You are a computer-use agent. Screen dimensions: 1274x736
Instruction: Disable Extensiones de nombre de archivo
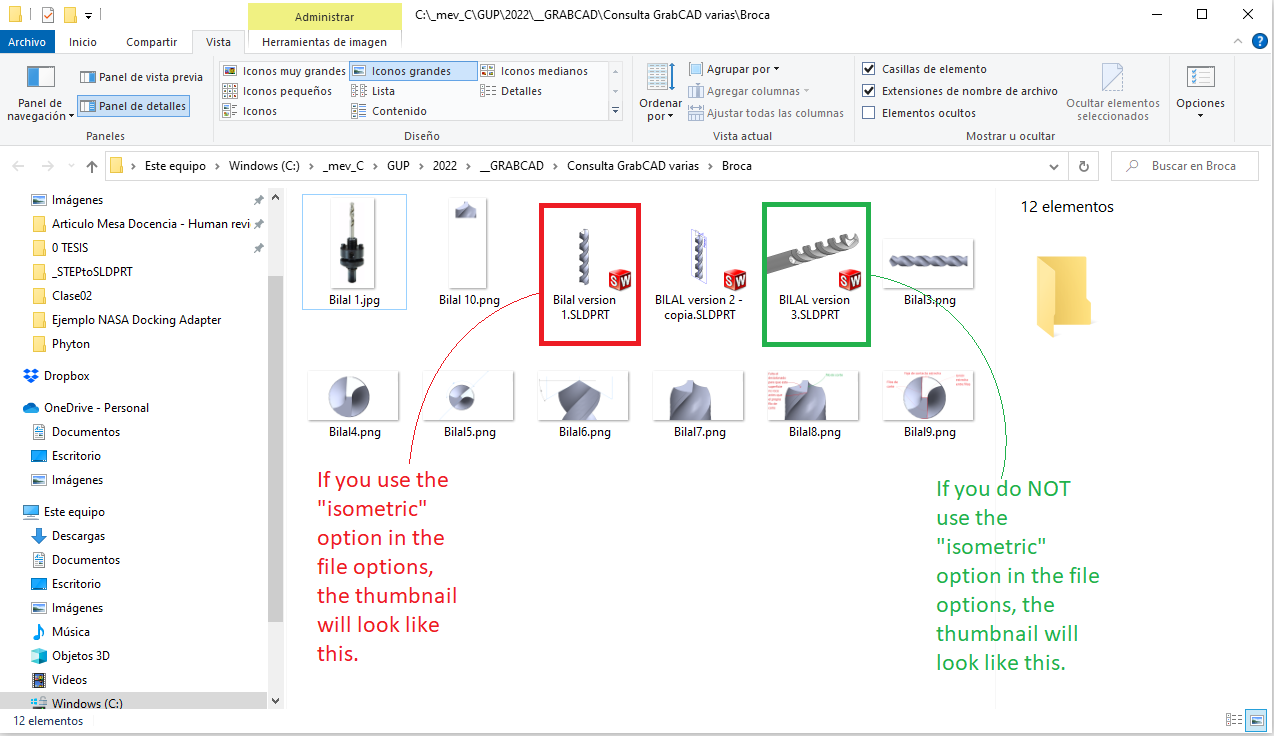pos(869,90)
